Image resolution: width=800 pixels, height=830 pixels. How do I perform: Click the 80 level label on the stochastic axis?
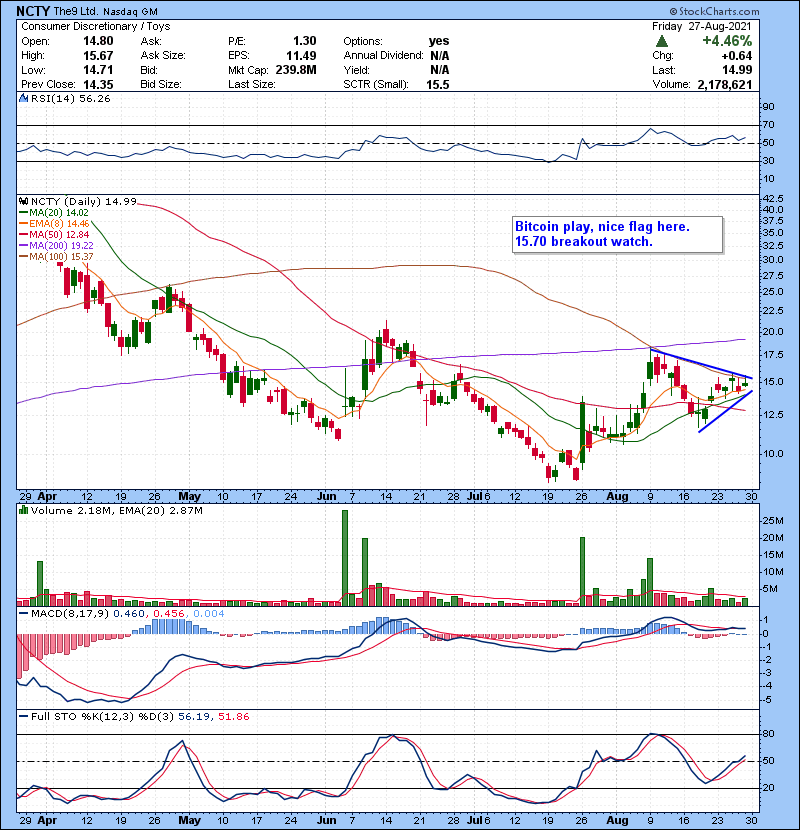(x=769, y=734)
